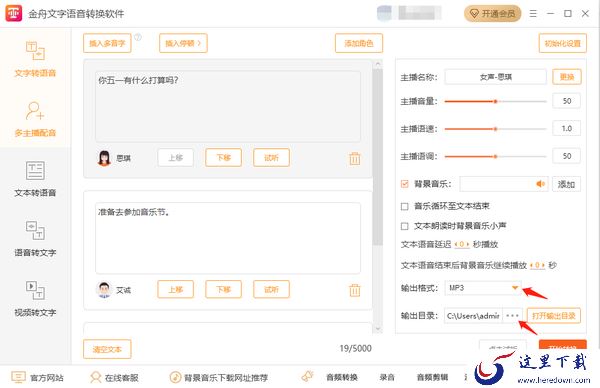Click the 主播名称 field showing 女声-思琪

(x=496, y=77)
